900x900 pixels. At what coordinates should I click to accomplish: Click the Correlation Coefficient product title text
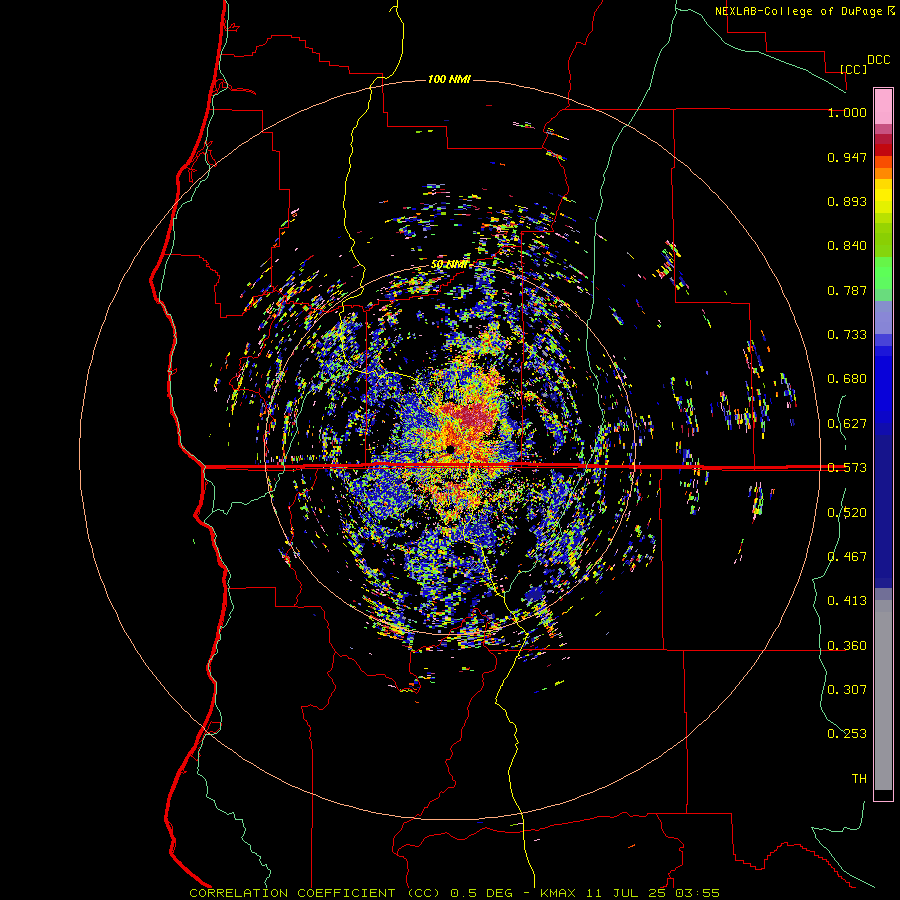315,893
